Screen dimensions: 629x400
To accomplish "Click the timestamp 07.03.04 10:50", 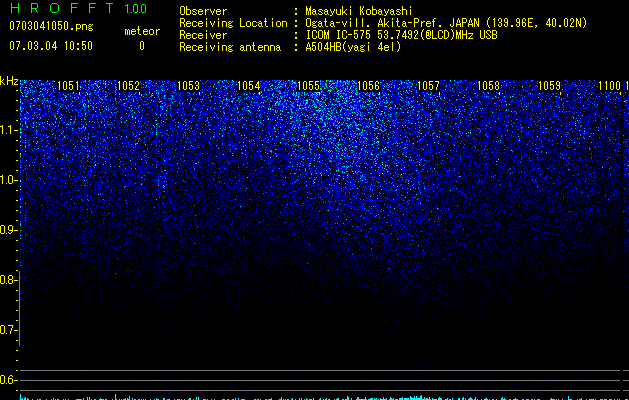I will click(x=51, y=46).
